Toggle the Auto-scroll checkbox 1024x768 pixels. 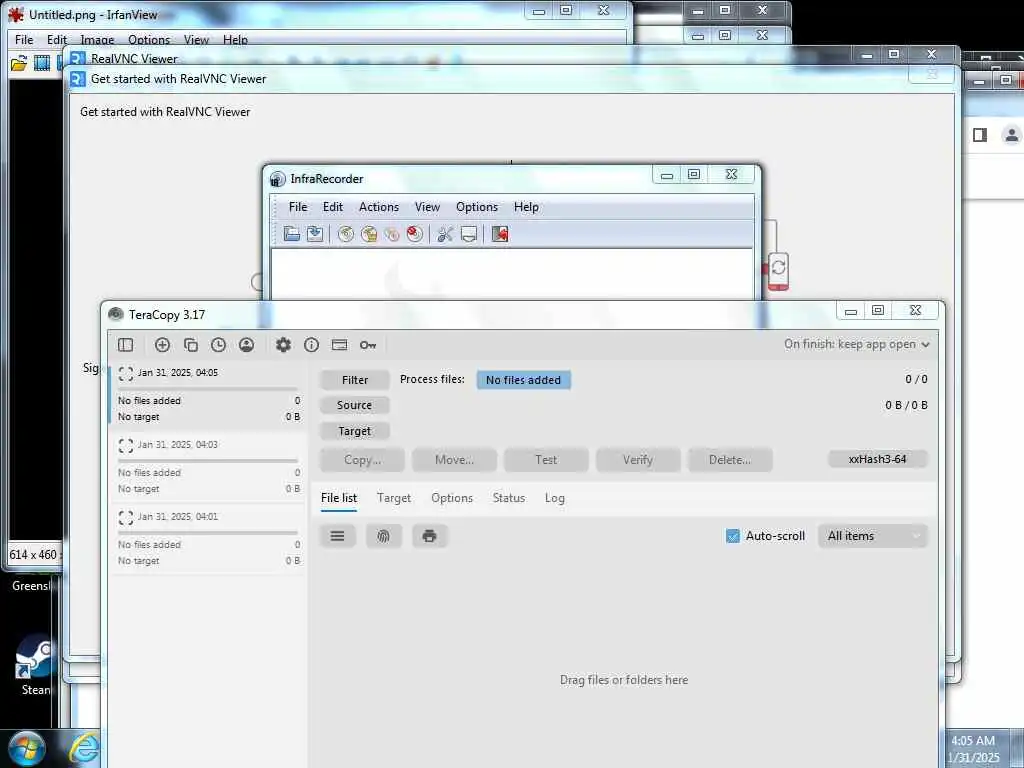coord(733,536)
